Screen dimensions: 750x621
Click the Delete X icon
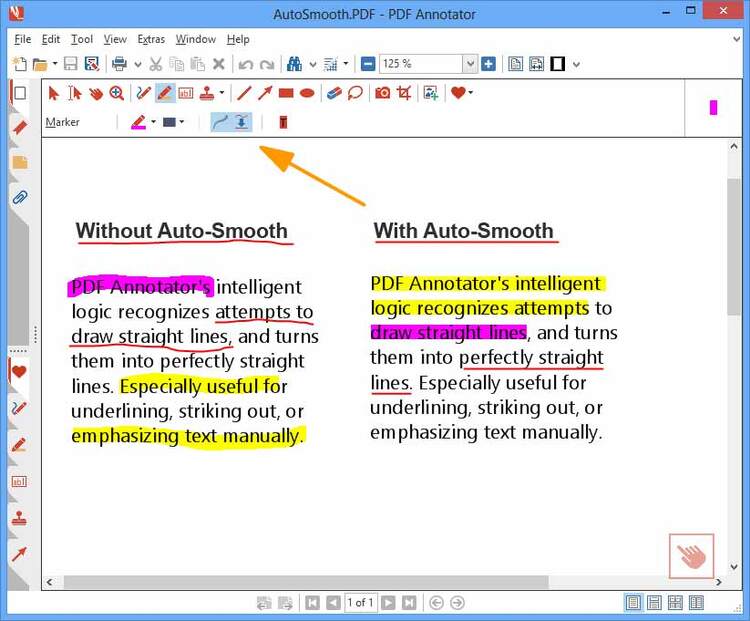click(219, 64)
